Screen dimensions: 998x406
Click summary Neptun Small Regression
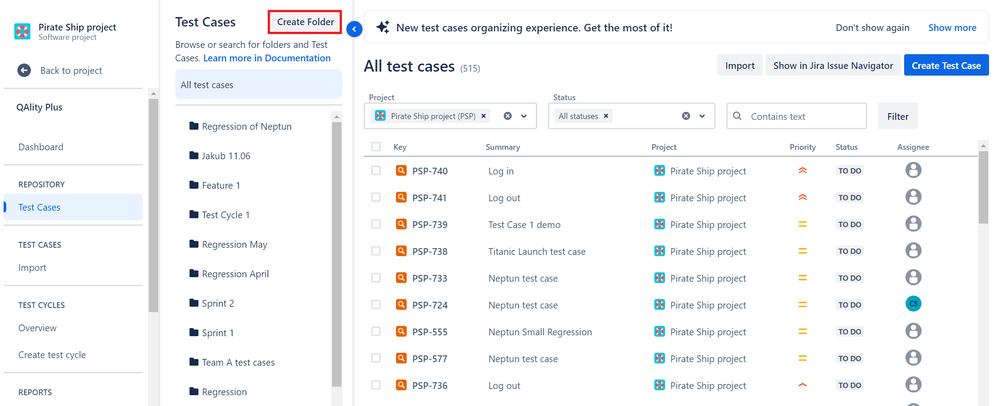tap(540, 332)
